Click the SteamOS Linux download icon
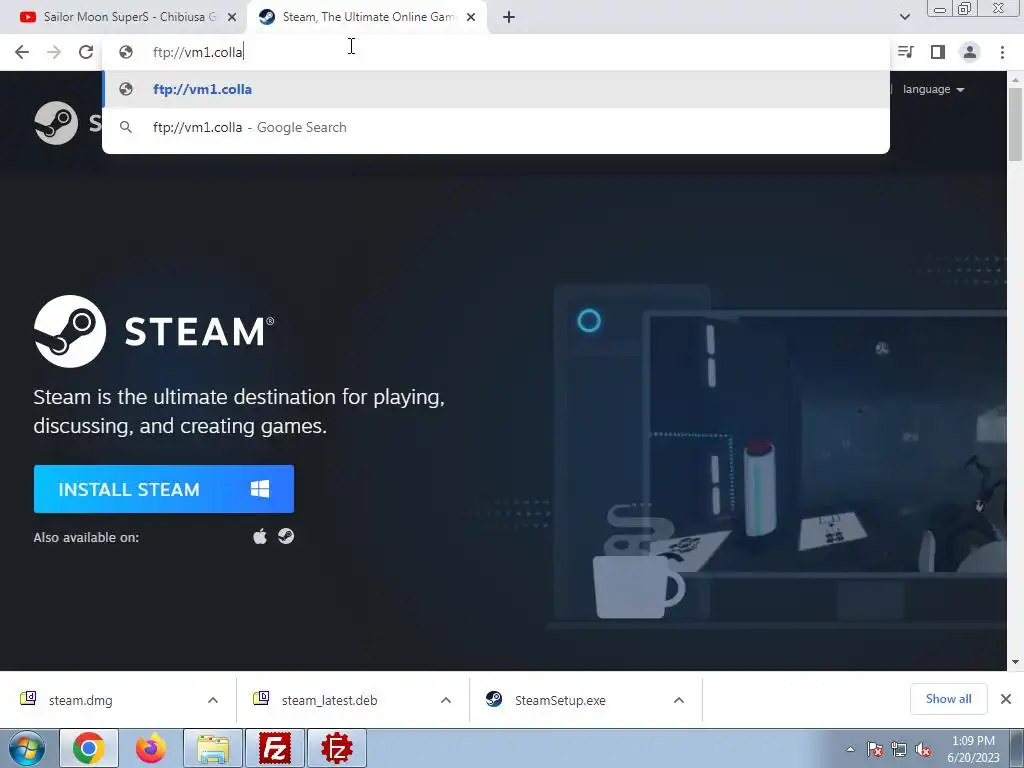The width and height of the screenshot is (1024, 768). coord(286,537)
